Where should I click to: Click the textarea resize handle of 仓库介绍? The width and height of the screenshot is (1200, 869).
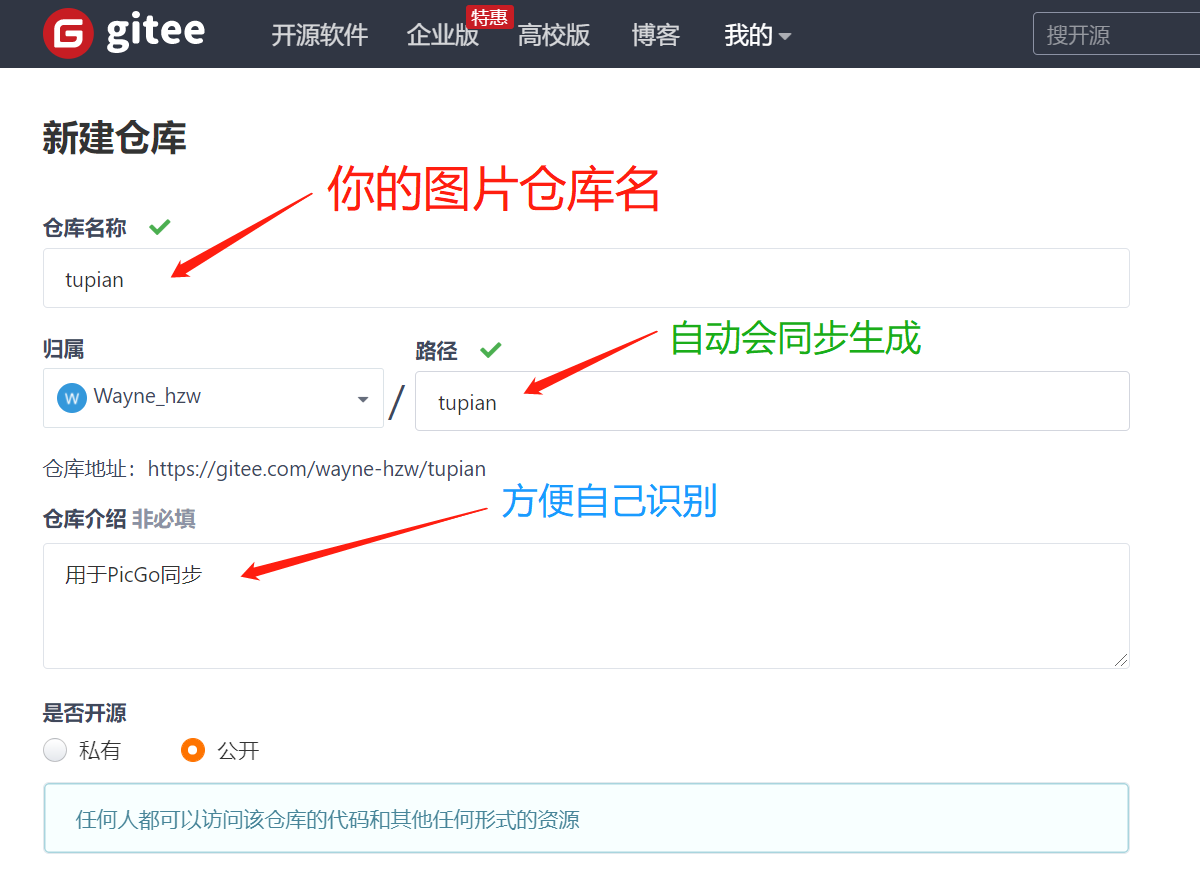[1121, 659]
